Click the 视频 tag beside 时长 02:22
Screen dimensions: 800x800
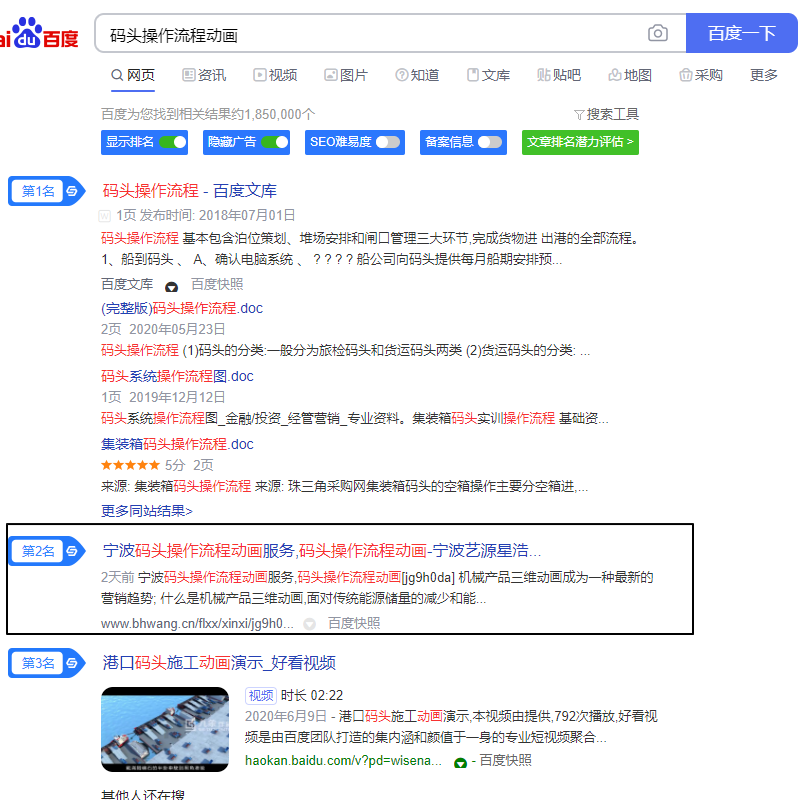(261, 695)
